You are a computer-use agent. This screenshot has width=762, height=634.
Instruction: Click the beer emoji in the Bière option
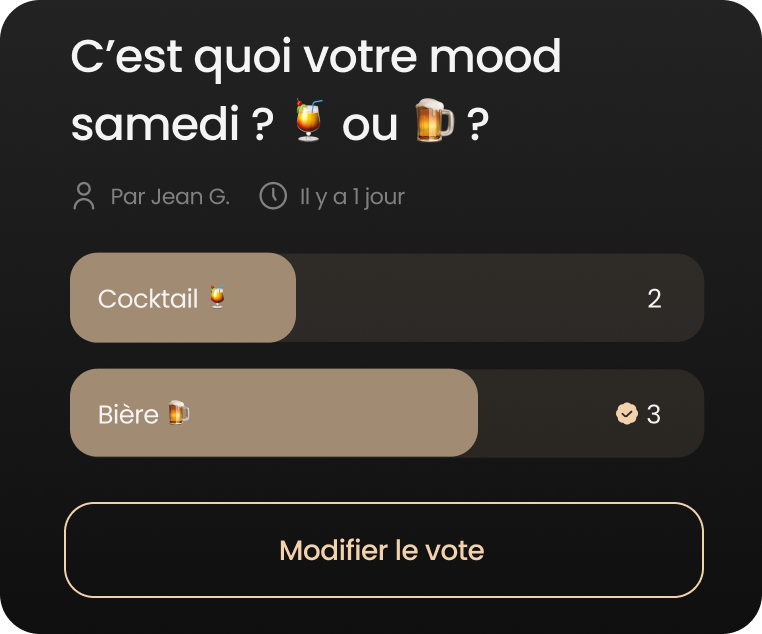(178, 413)
